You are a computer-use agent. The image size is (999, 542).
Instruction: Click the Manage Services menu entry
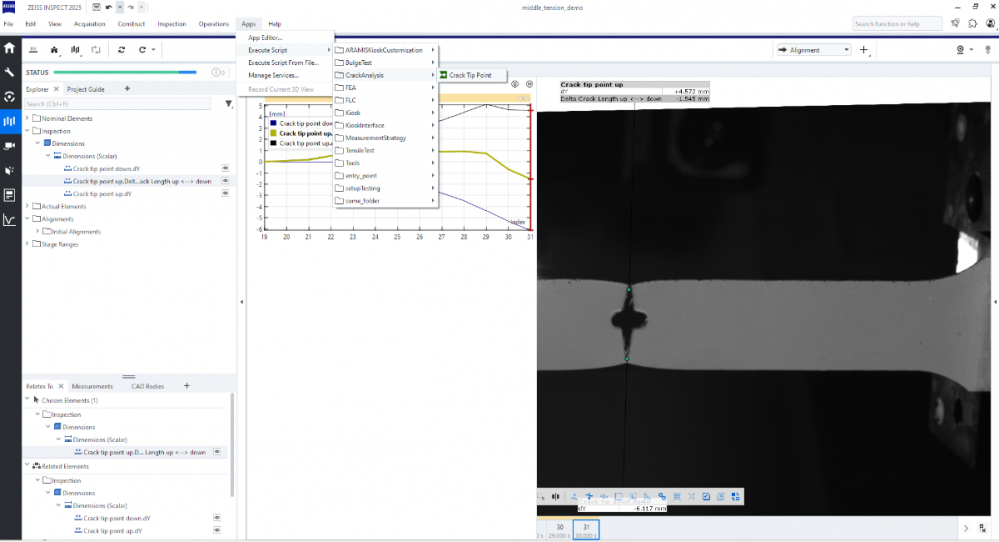tap(273, 75)
